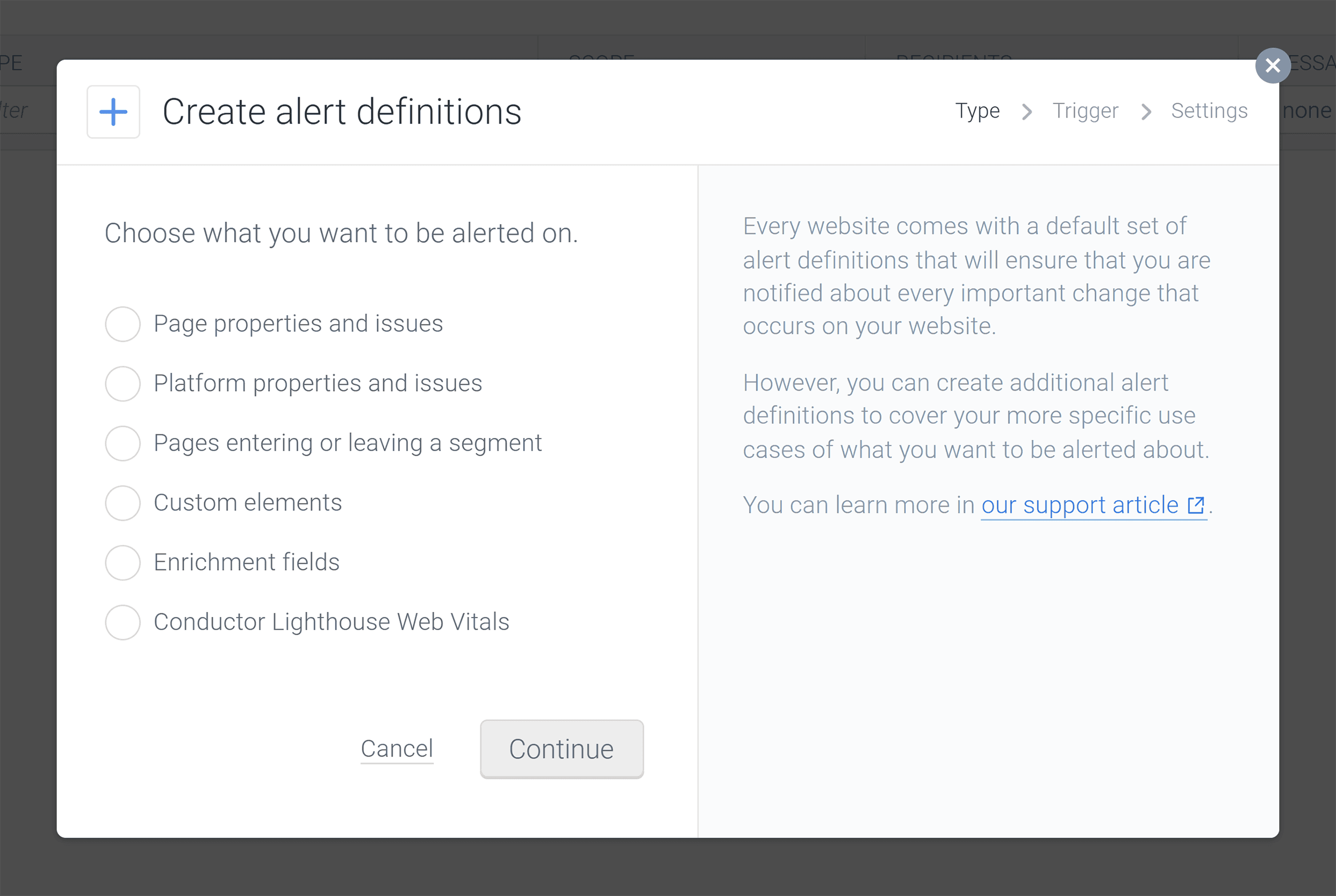
Task: Enable the Enrichment fields option
Action: click(122, 563)
